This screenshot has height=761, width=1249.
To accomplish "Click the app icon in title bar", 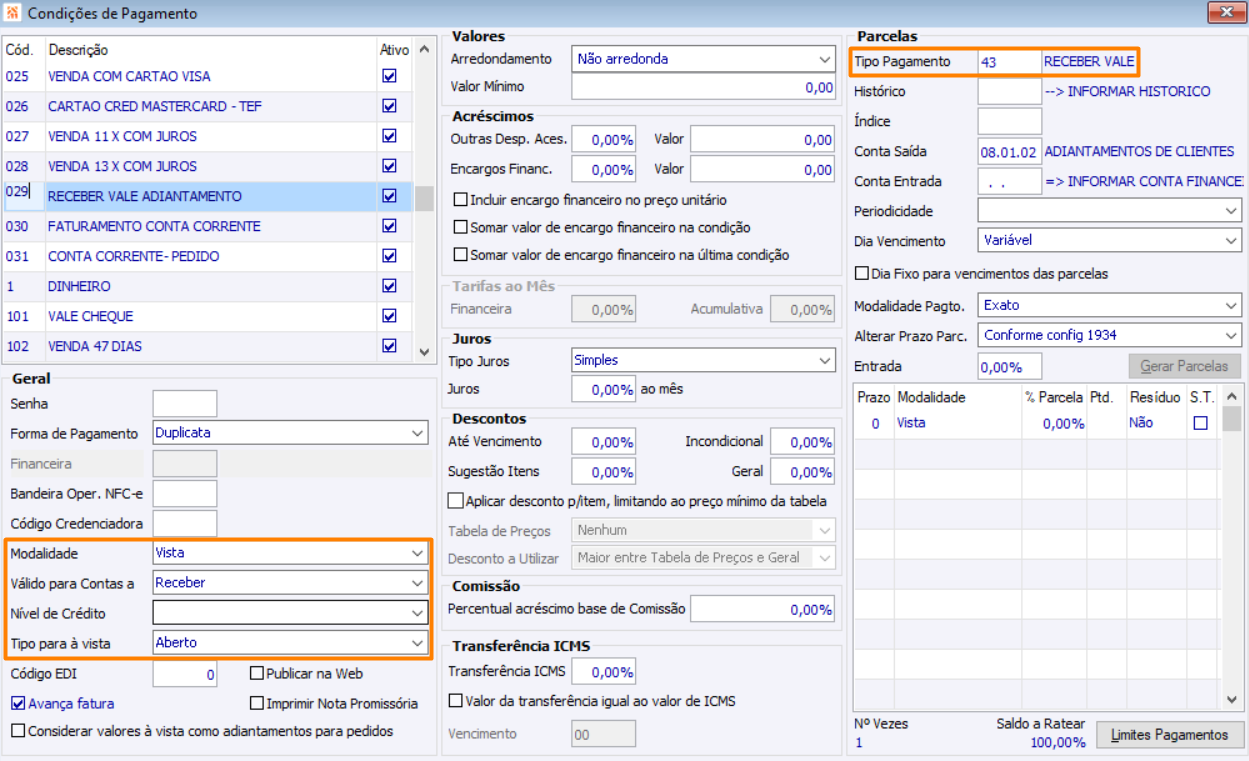I will pyautogui.click(x=12, y=14).
